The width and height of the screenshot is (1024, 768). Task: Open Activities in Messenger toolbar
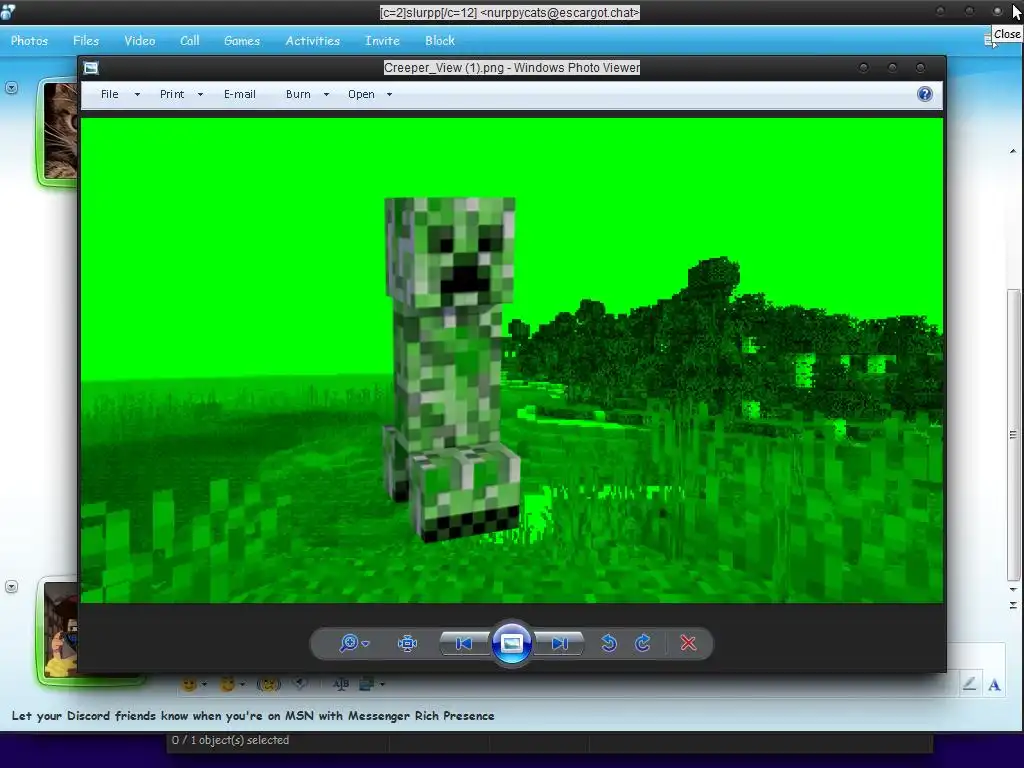(x=313, y=40)
